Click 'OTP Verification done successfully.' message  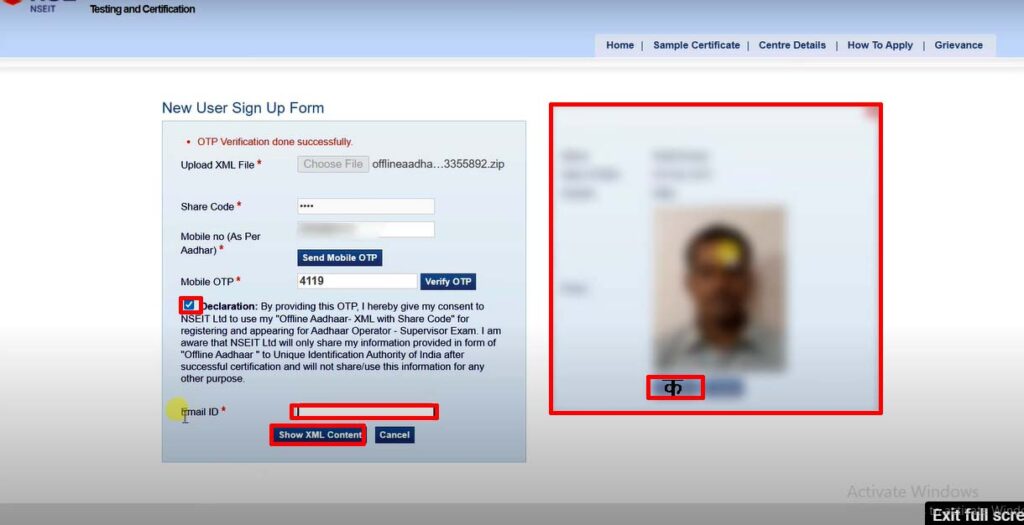pos(275,142)
